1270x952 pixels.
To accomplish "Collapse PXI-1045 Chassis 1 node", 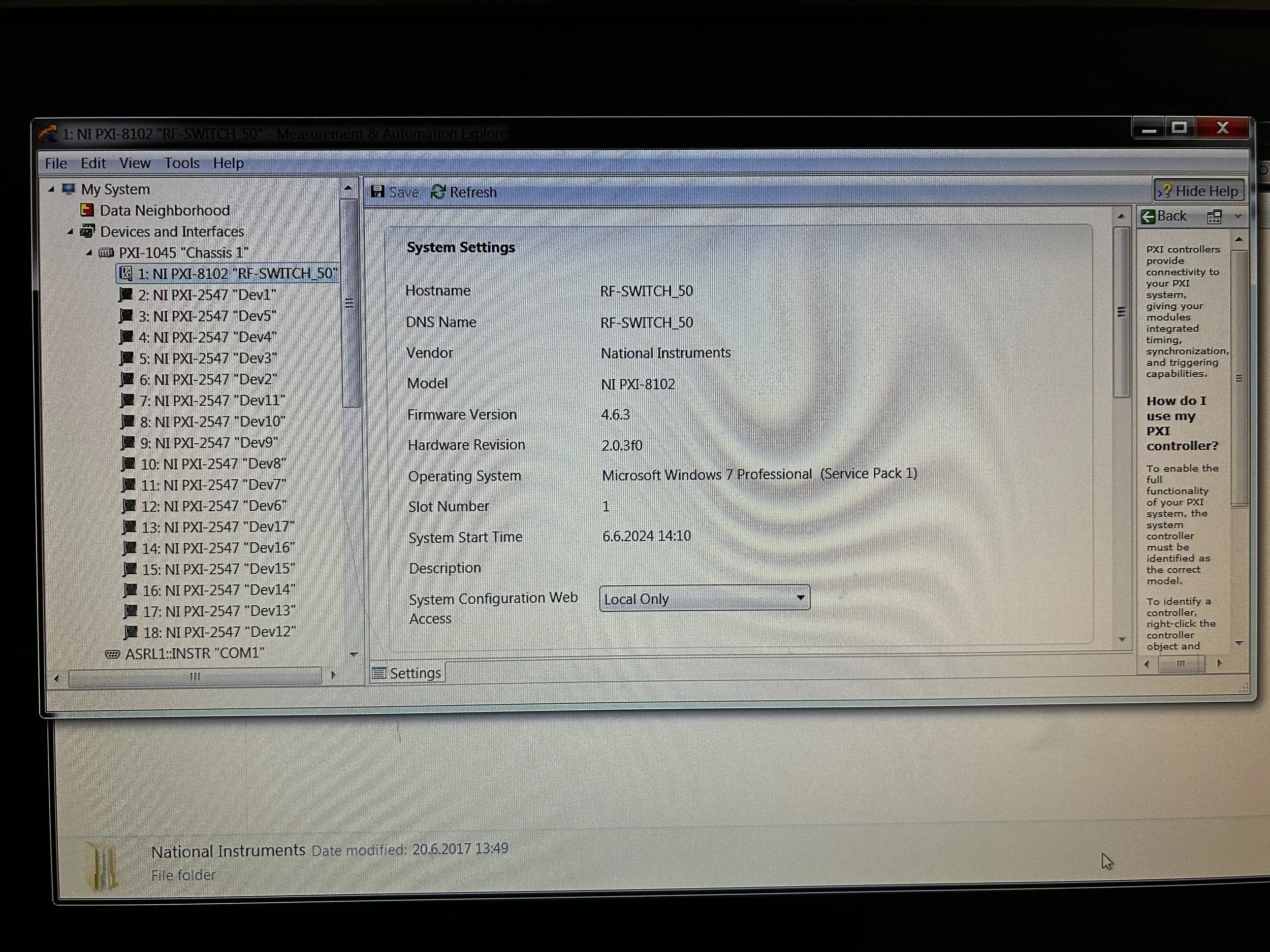I will tap(89, 252).
